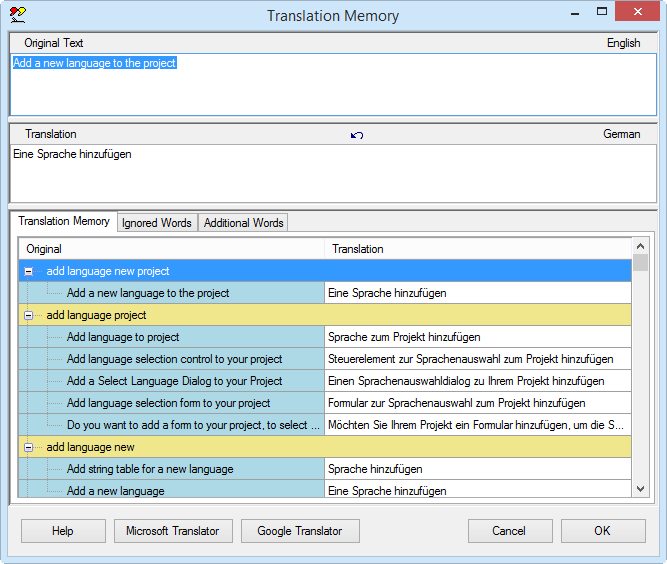667x564 pixels.
Task: Use the Google Translator button
Action: pos(299,531)
